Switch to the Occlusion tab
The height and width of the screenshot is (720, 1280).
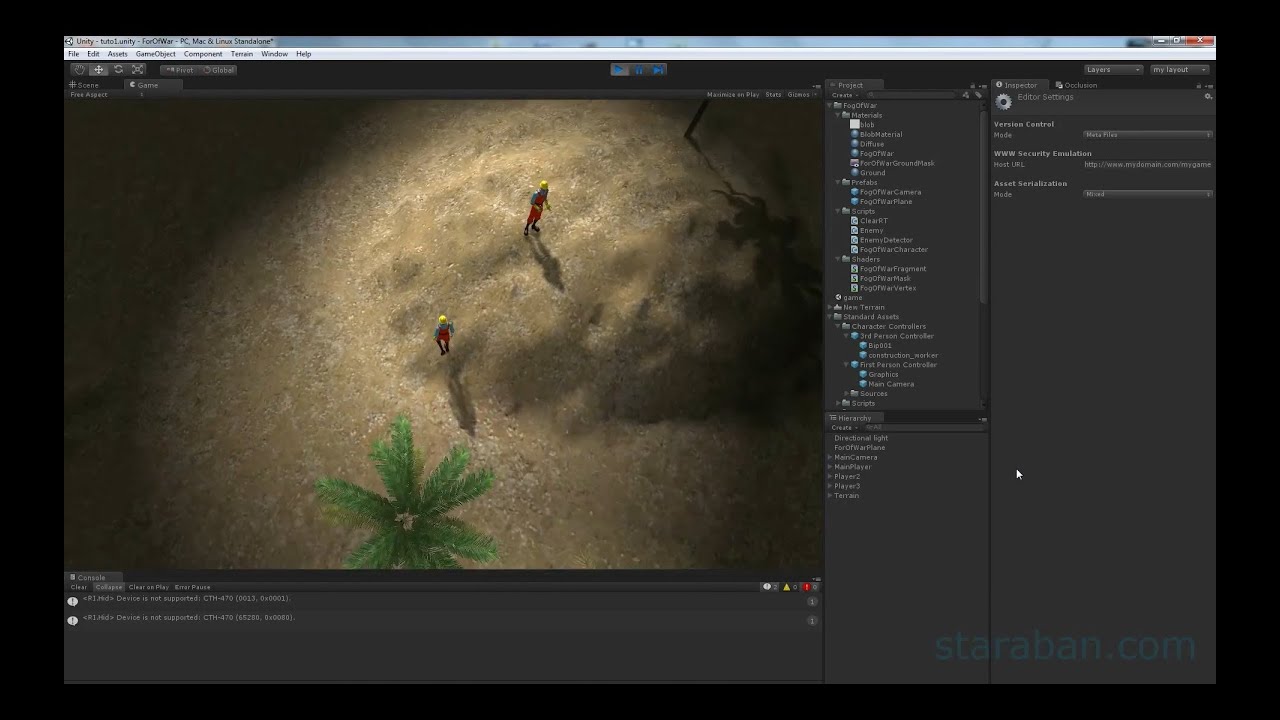(x=1076, y=85)
